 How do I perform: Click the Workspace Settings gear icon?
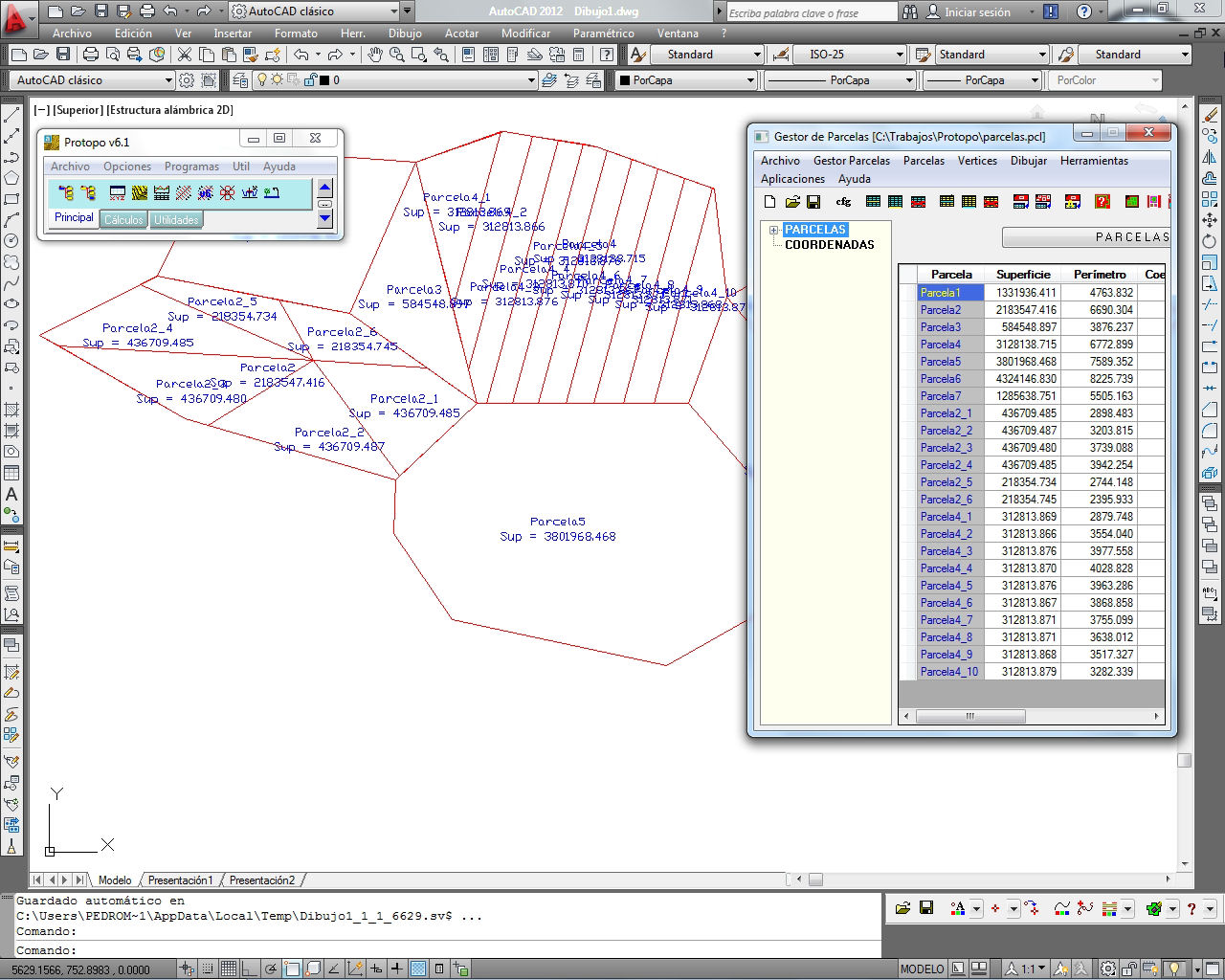click(187, 80)
